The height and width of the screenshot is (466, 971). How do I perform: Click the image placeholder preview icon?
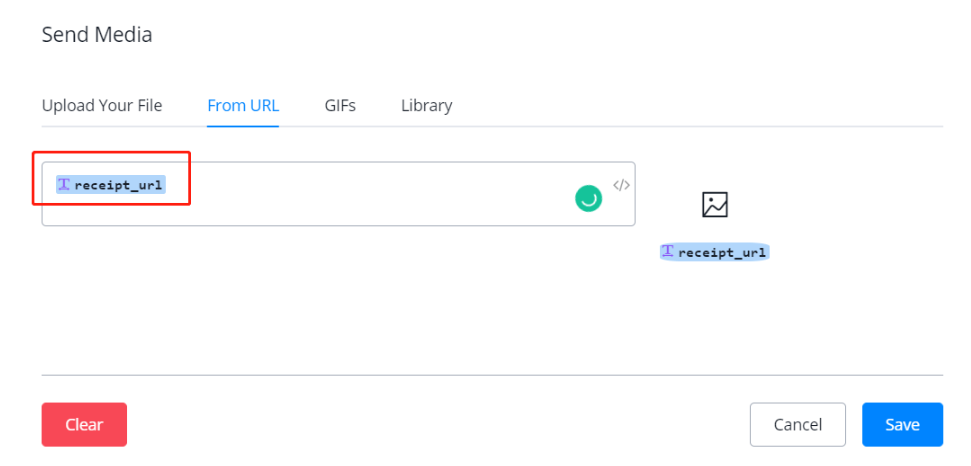714,205
